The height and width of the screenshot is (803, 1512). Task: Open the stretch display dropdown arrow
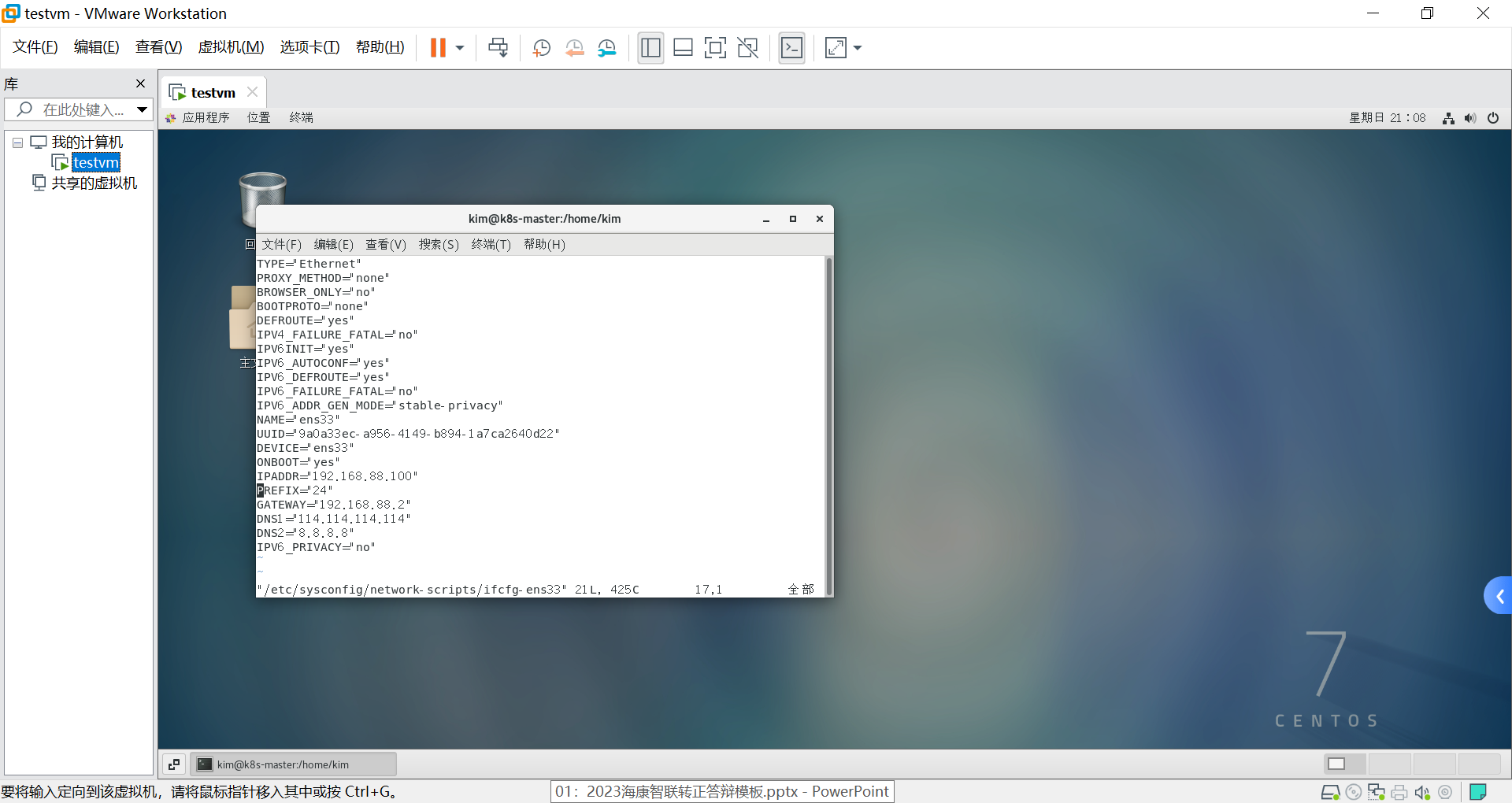pyautogui.click(x=858, y=48)
